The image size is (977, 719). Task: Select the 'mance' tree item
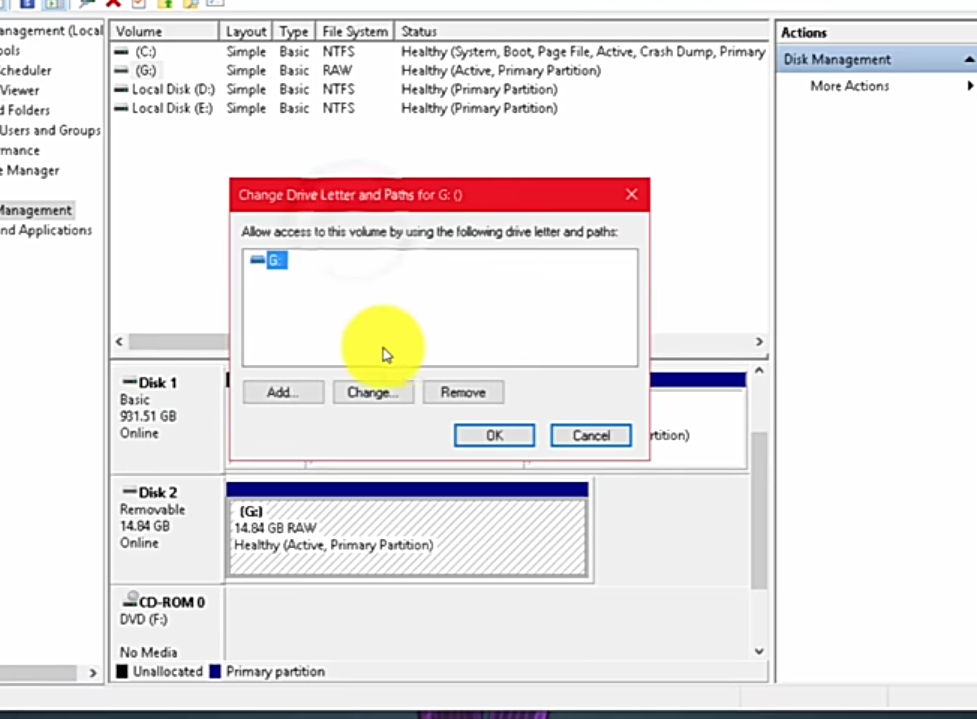point(19,151)
